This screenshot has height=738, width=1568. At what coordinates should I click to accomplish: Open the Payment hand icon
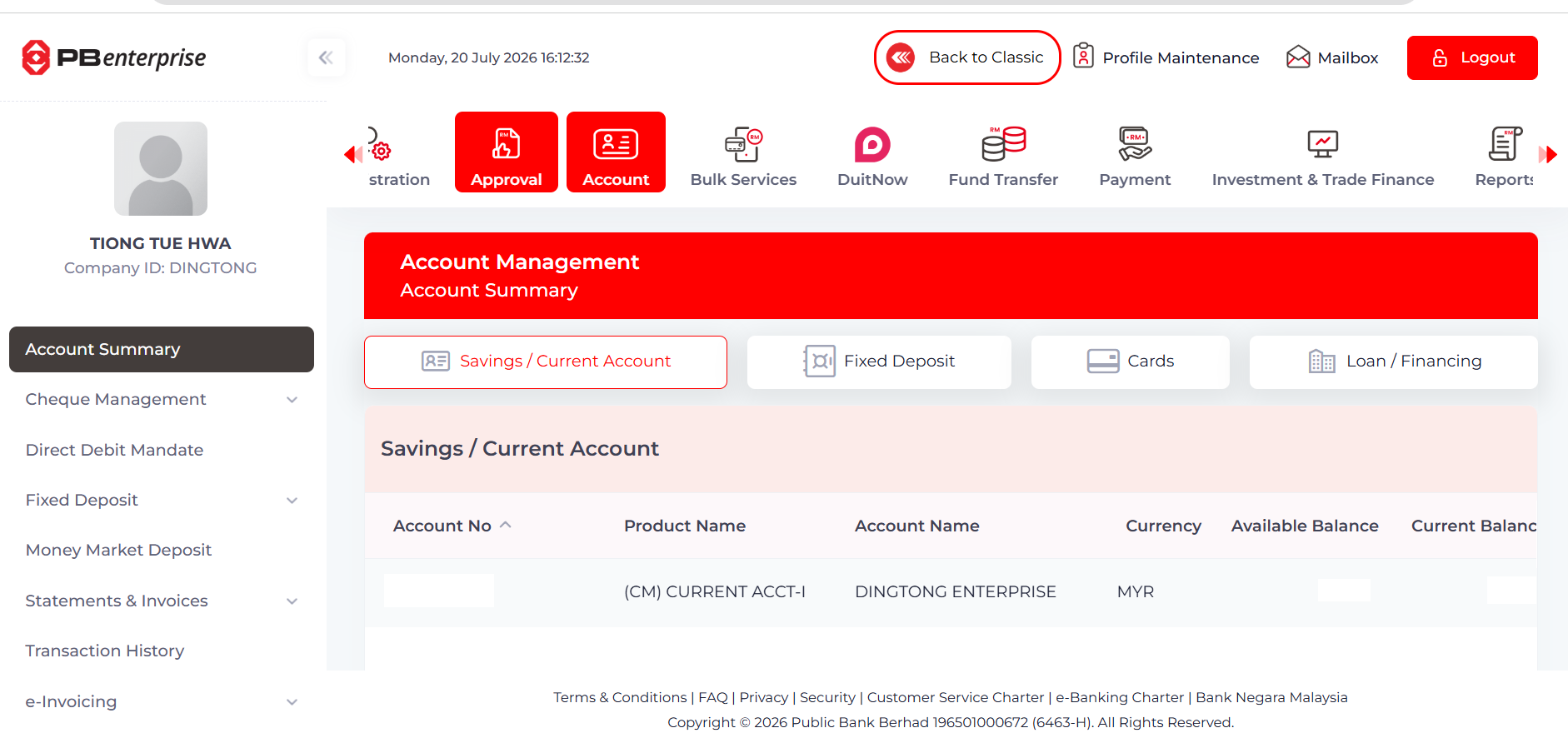click(1135, 143)
